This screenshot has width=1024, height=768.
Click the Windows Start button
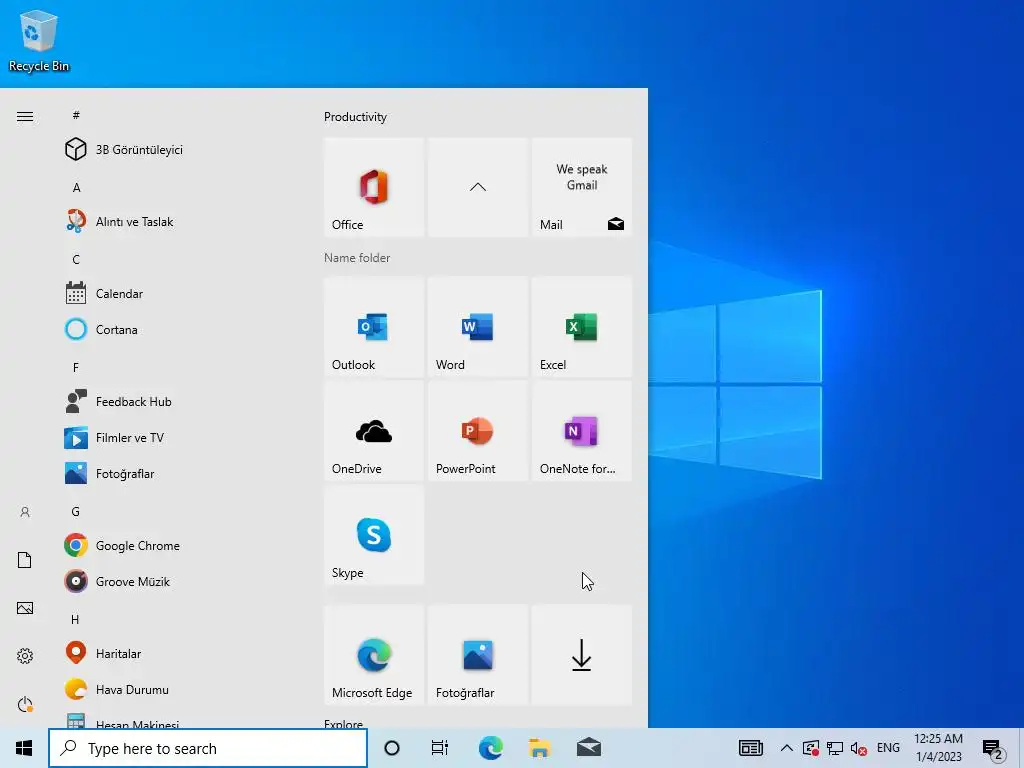(x=24, y=748)
